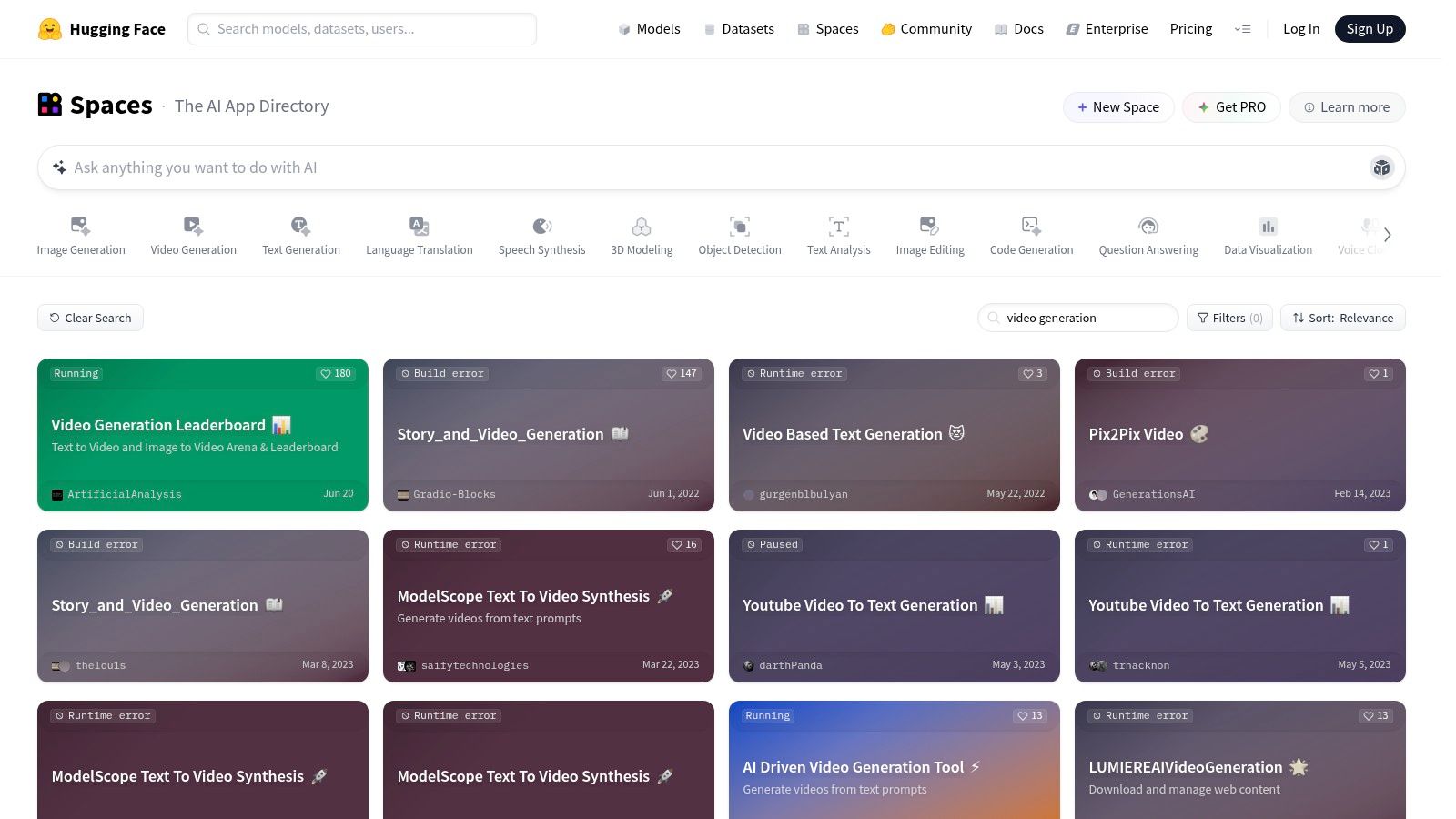The width and height of the screenshot is (1456, 819).
Task: Open the Datasets page from the navbar
Action: tap(739, 29)
